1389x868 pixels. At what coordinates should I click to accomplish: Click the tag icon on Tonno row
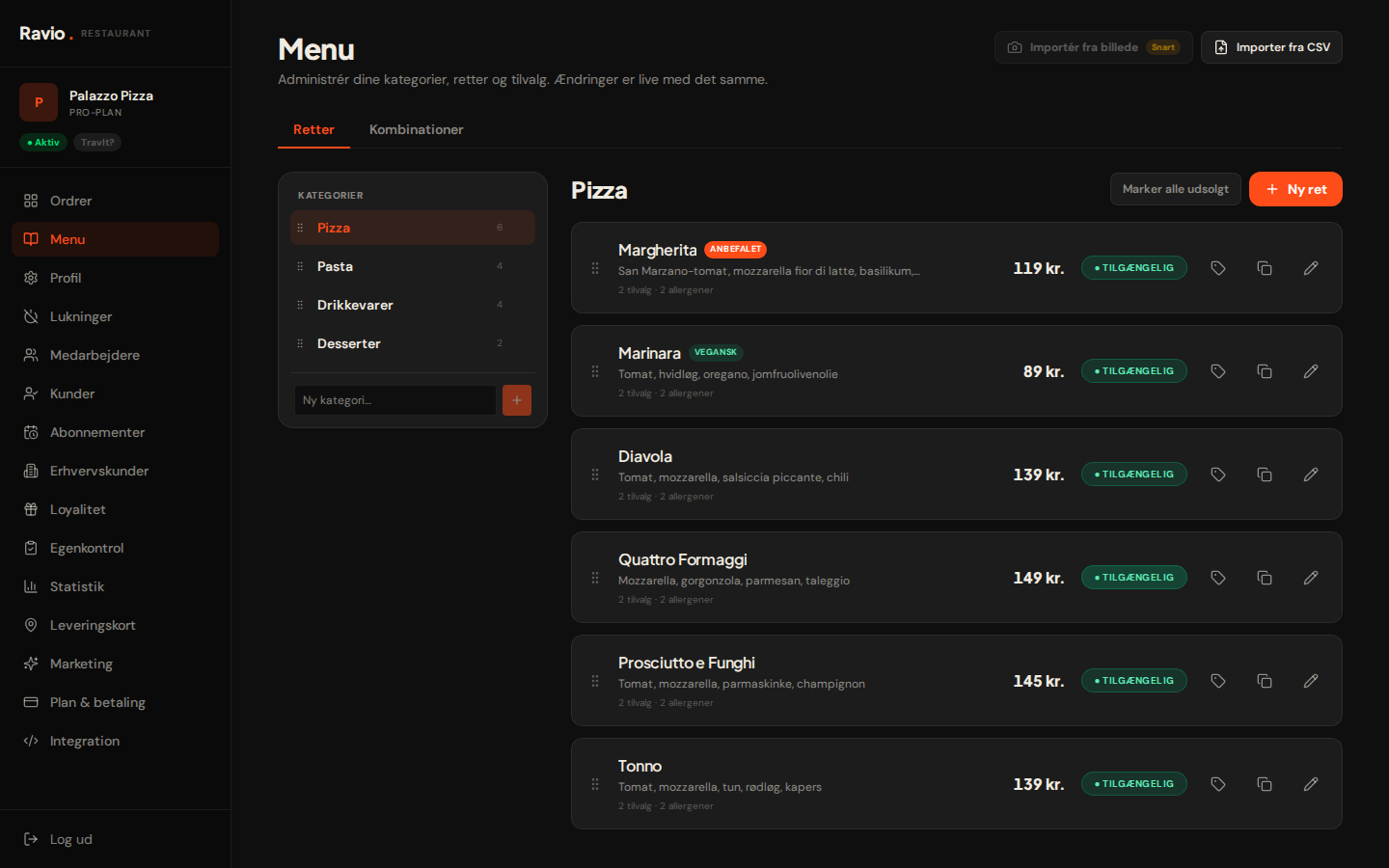(x=1218, y=784)
